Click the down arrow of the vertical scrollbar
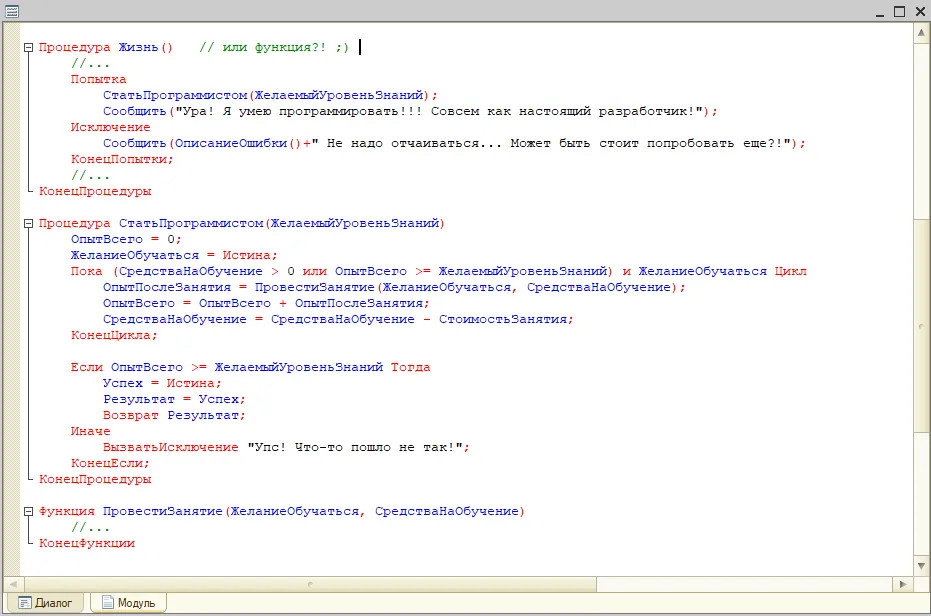 click(921, 564)
